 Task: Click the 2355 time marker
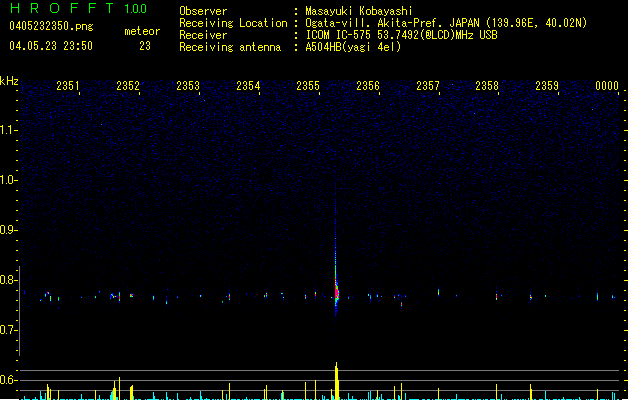coord(308,85)
